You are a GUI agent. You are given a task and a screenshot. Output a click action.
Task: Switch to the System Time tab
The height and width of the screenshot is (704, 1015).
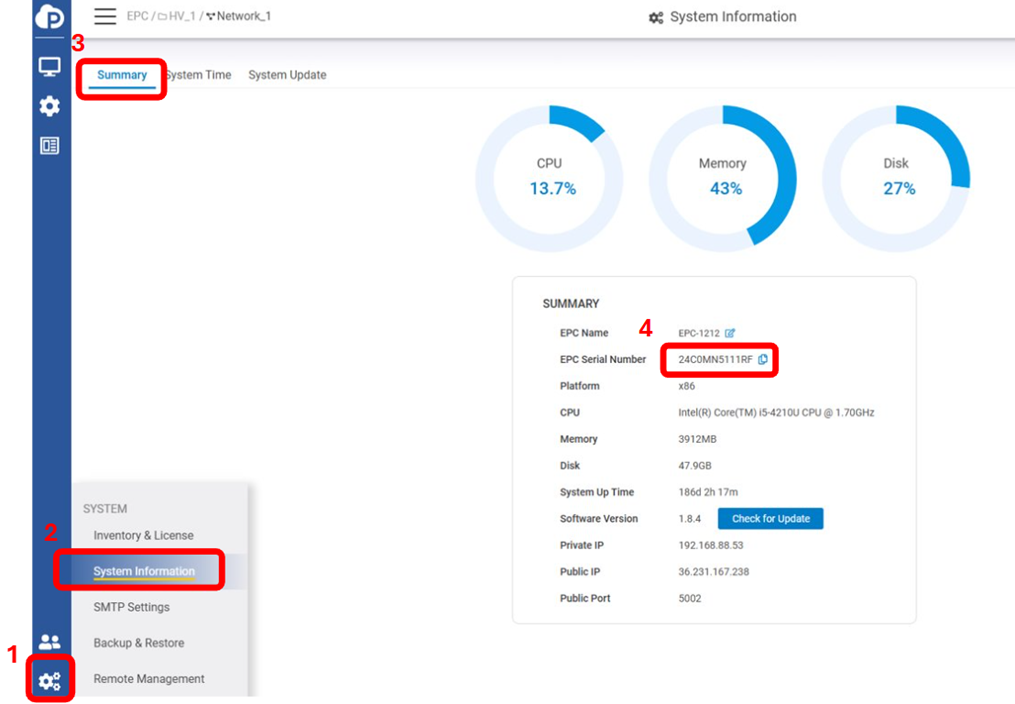(199, 75)
